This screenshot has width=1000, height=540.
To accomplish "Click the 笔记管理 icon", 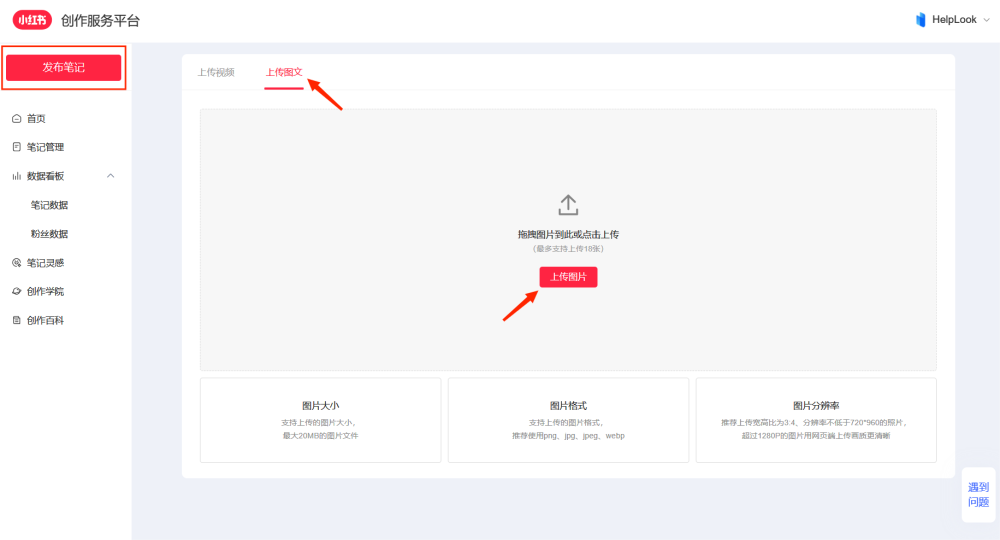I will tap(17, 147).
